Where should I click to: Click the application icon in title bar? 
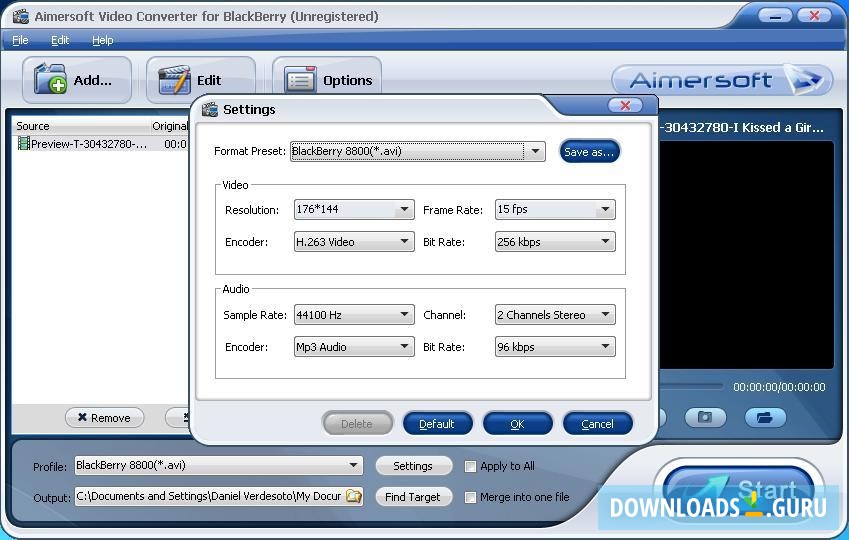(x=21, y=16)
